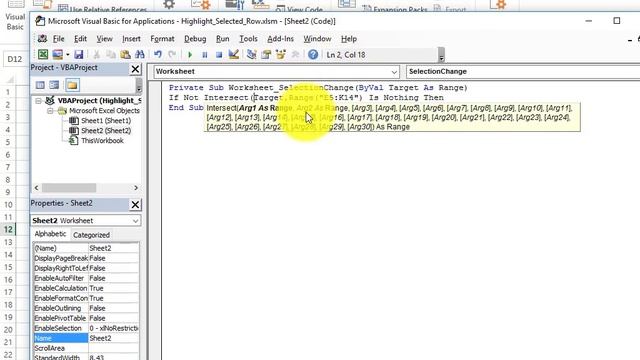Image resolution: width=640 pixels, height=360 pixels.
Task: Open the File menu
Action: [x=58, y=39]
